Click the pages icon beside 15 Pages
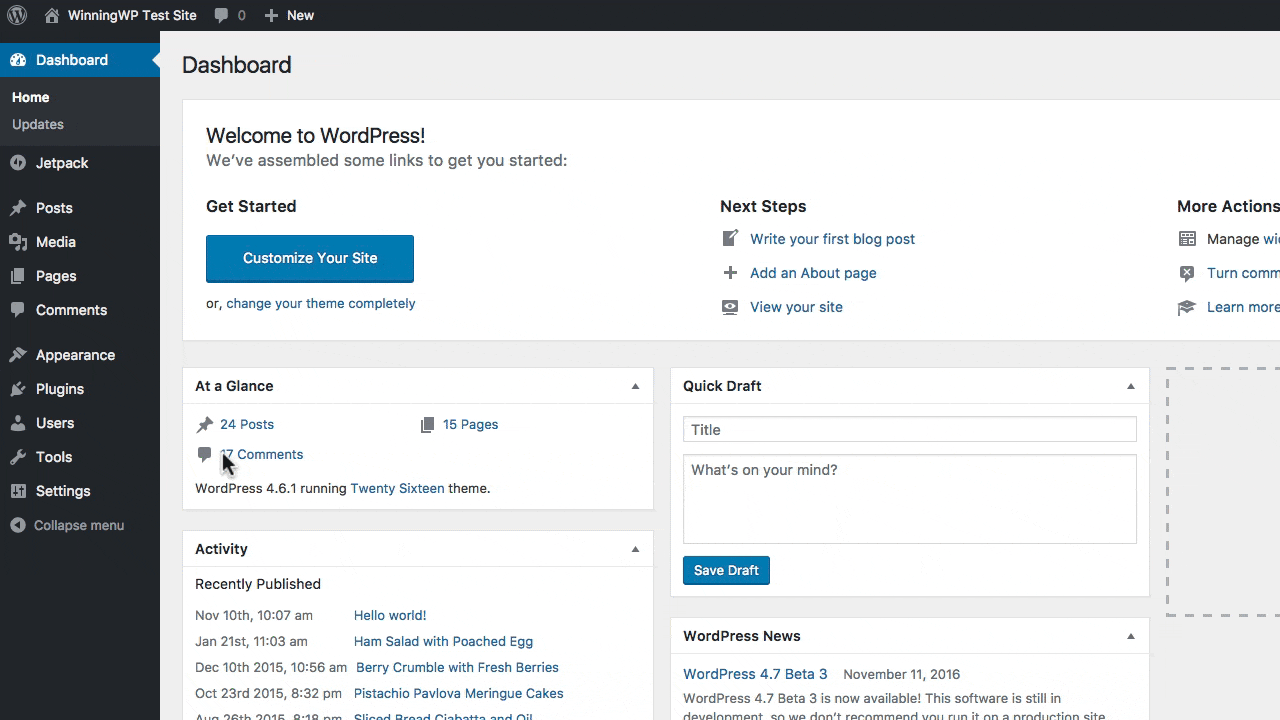Image resolution: width=1280 pixels, height=720 pixels. 428,425
